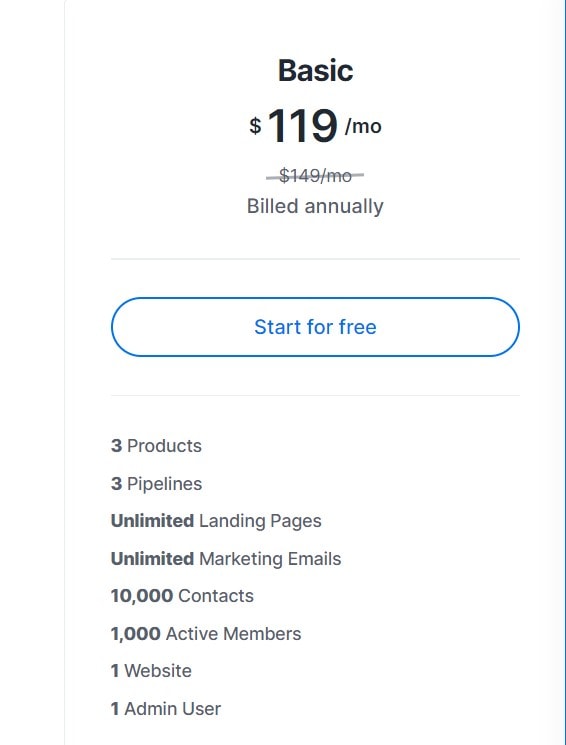Click the bold Unlimited word before Marketing Emails
This screenshot has height=745, width=566.
pyautogui.click(x=153, y=559)
